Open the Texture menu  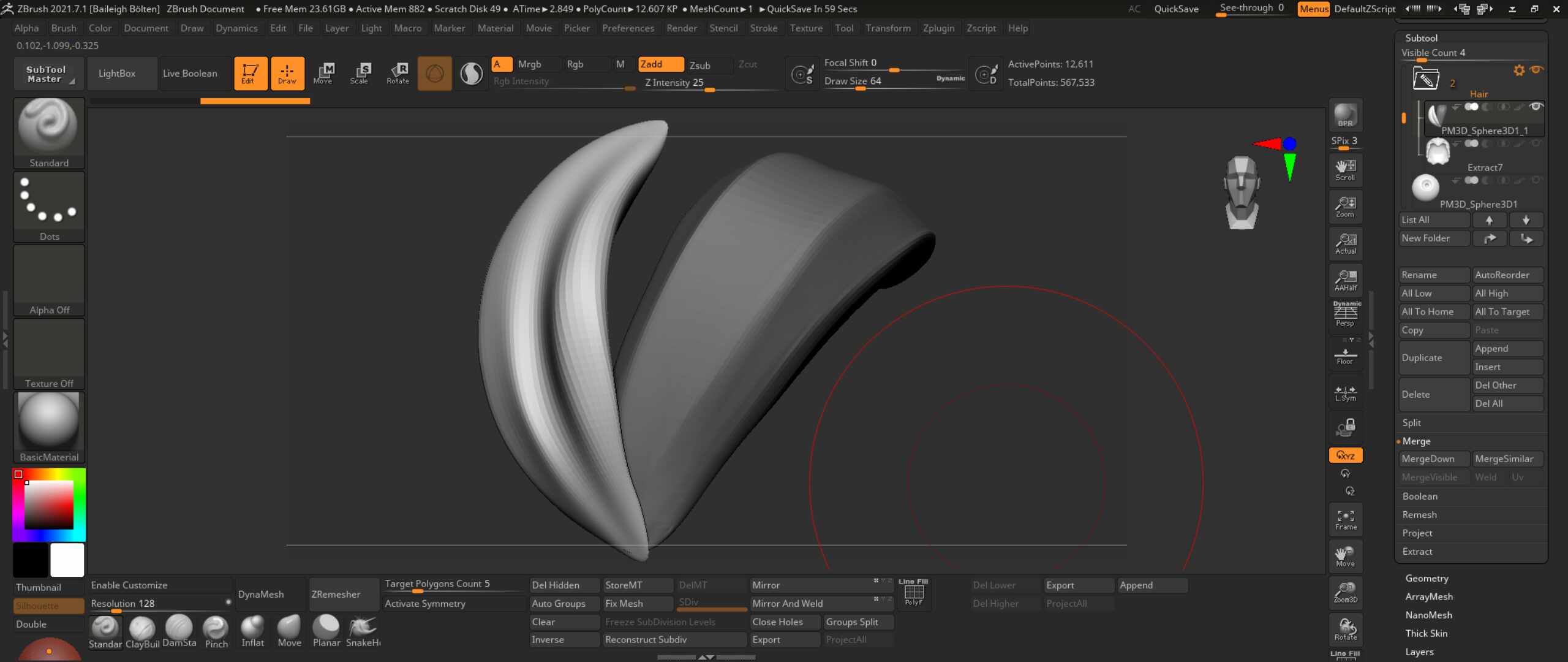[806, 28]
